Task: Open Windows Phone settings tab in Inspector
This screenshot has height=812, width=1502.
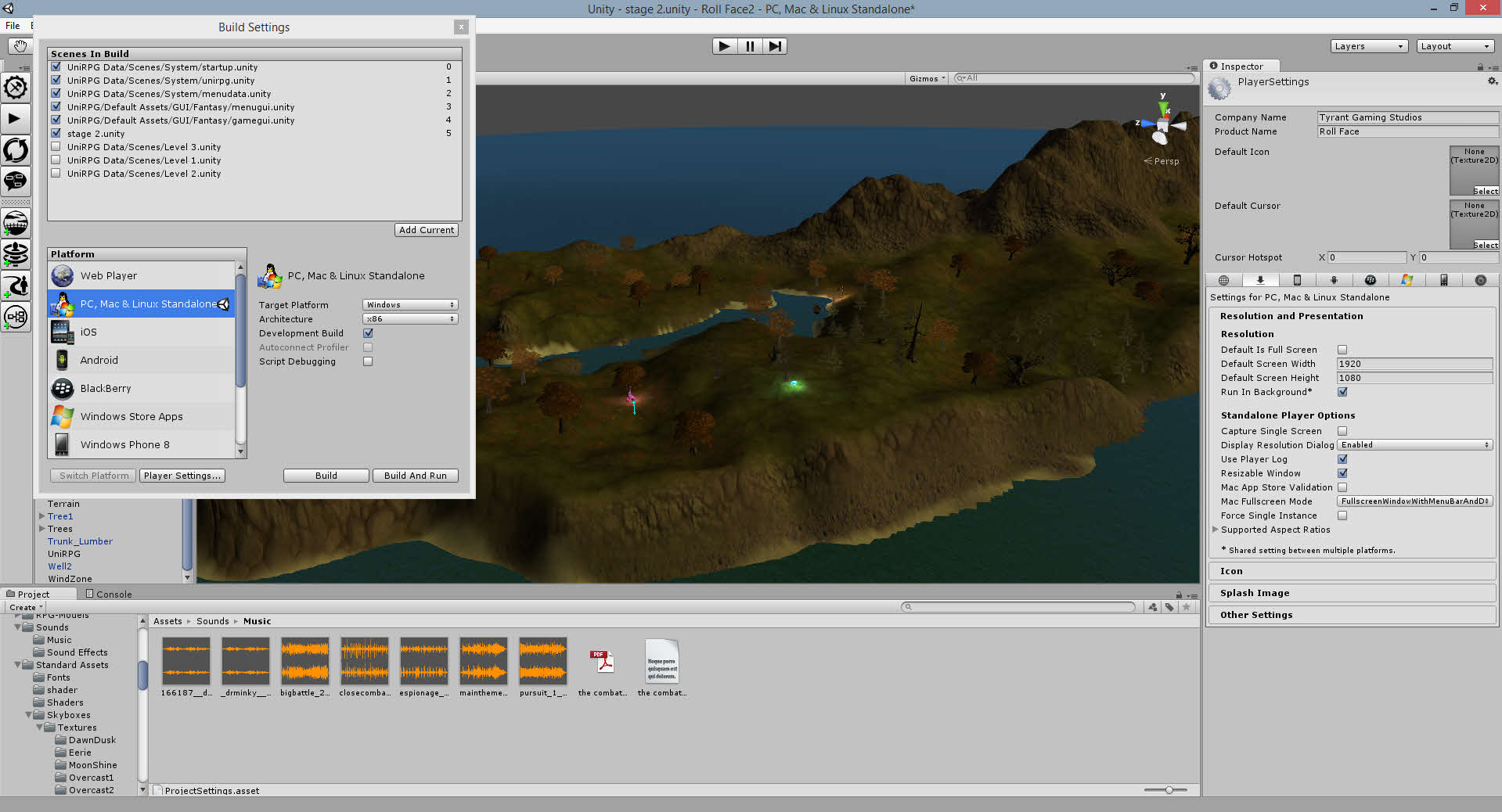Action: pos(1444,280)
